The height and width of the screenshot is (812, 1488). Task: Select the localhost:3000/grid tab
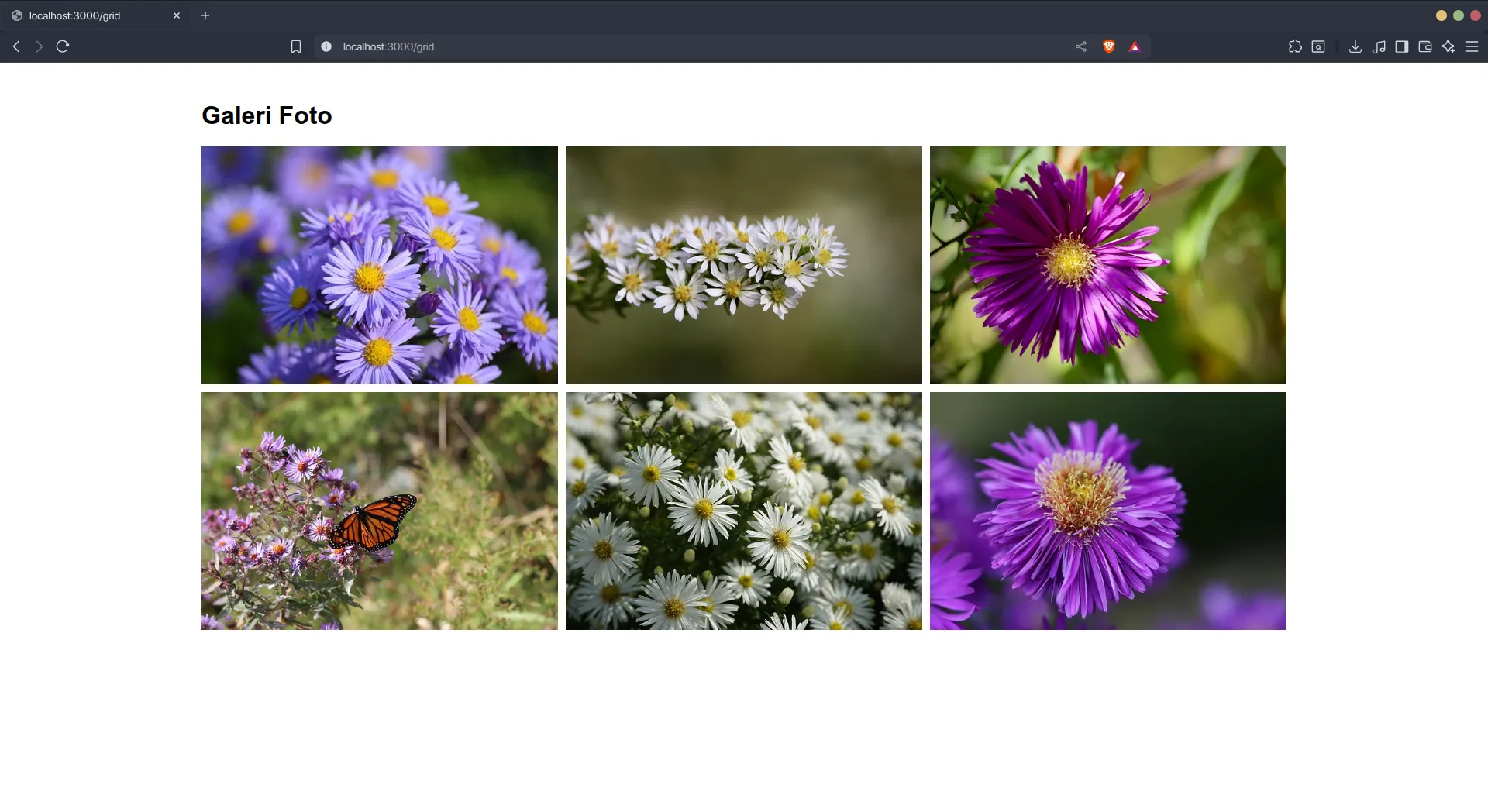pyautogui.click(x=85, y=15)
